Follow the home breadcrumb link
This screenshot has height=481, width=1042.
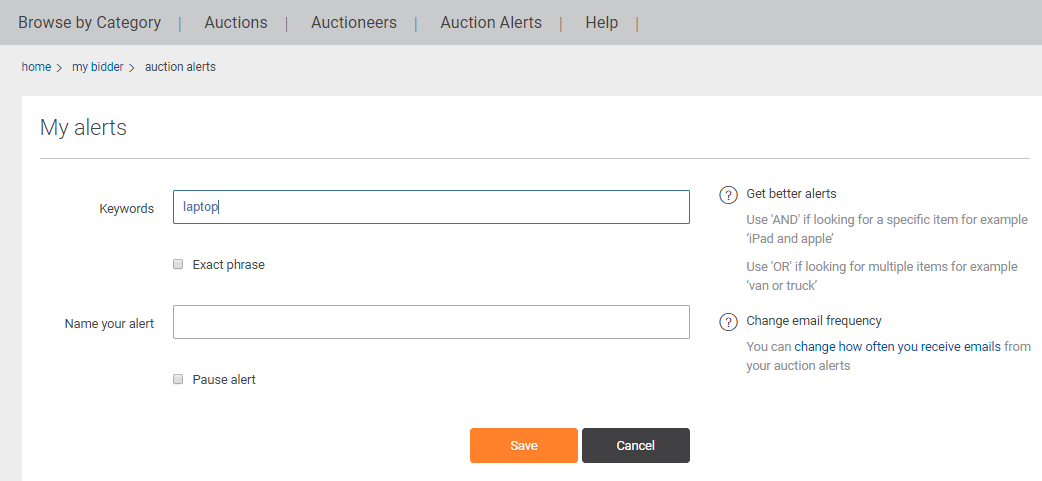(36, 66)
